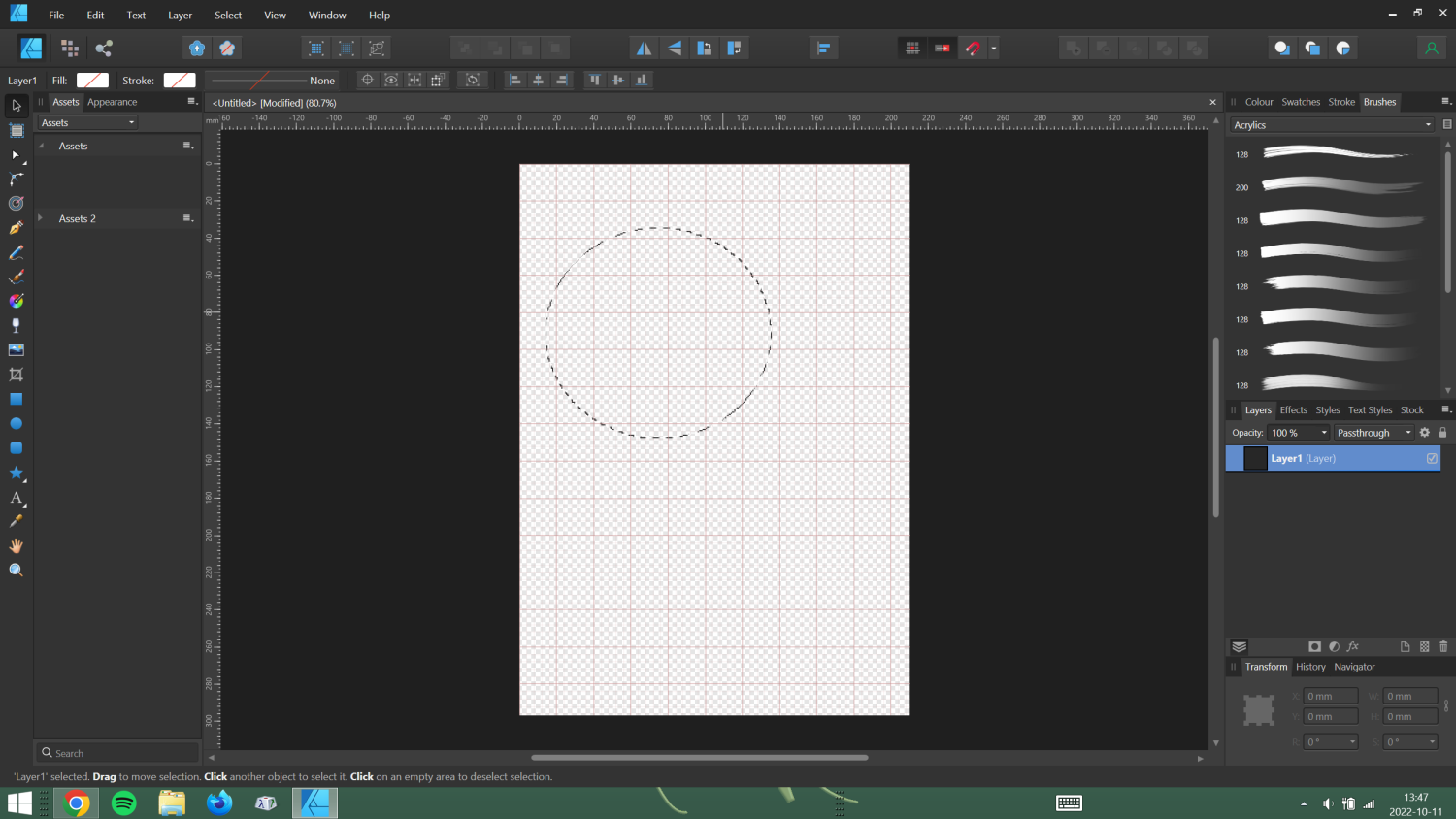This screenshot has width=1456, height=819.
Task: Toggle visibility checkbox for Layer1
Action: pos(1432,459)
